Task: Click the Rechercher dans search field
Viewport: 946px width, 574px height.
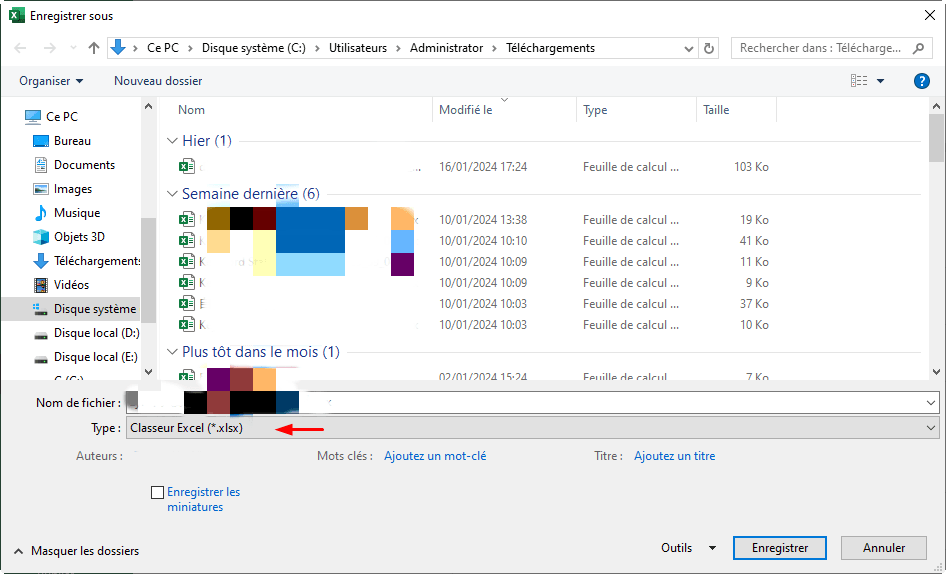Action: tap(820, 48)
